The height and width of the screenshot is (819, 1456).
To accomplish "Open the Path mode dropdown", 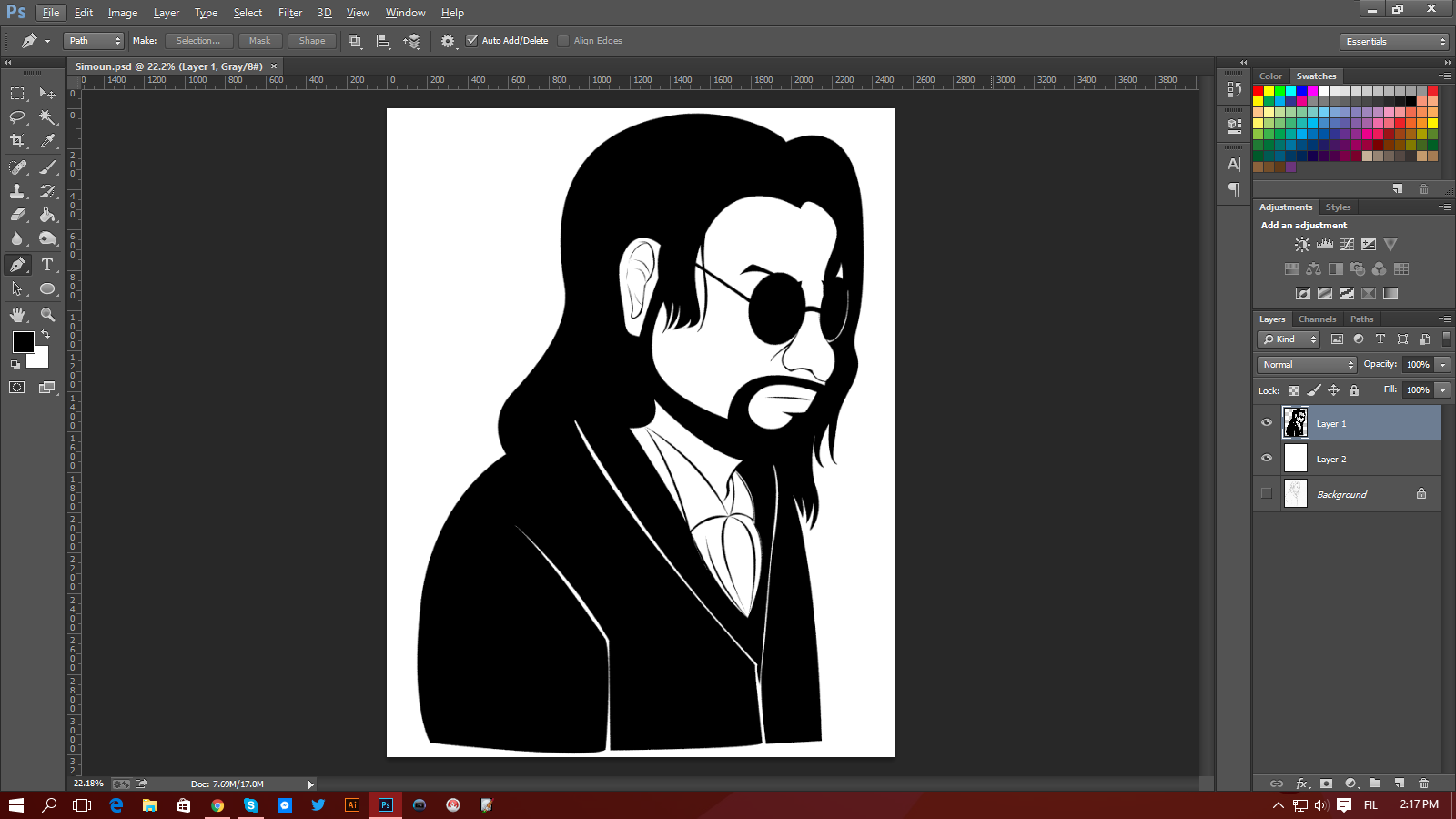I will [x=94, y=41].
